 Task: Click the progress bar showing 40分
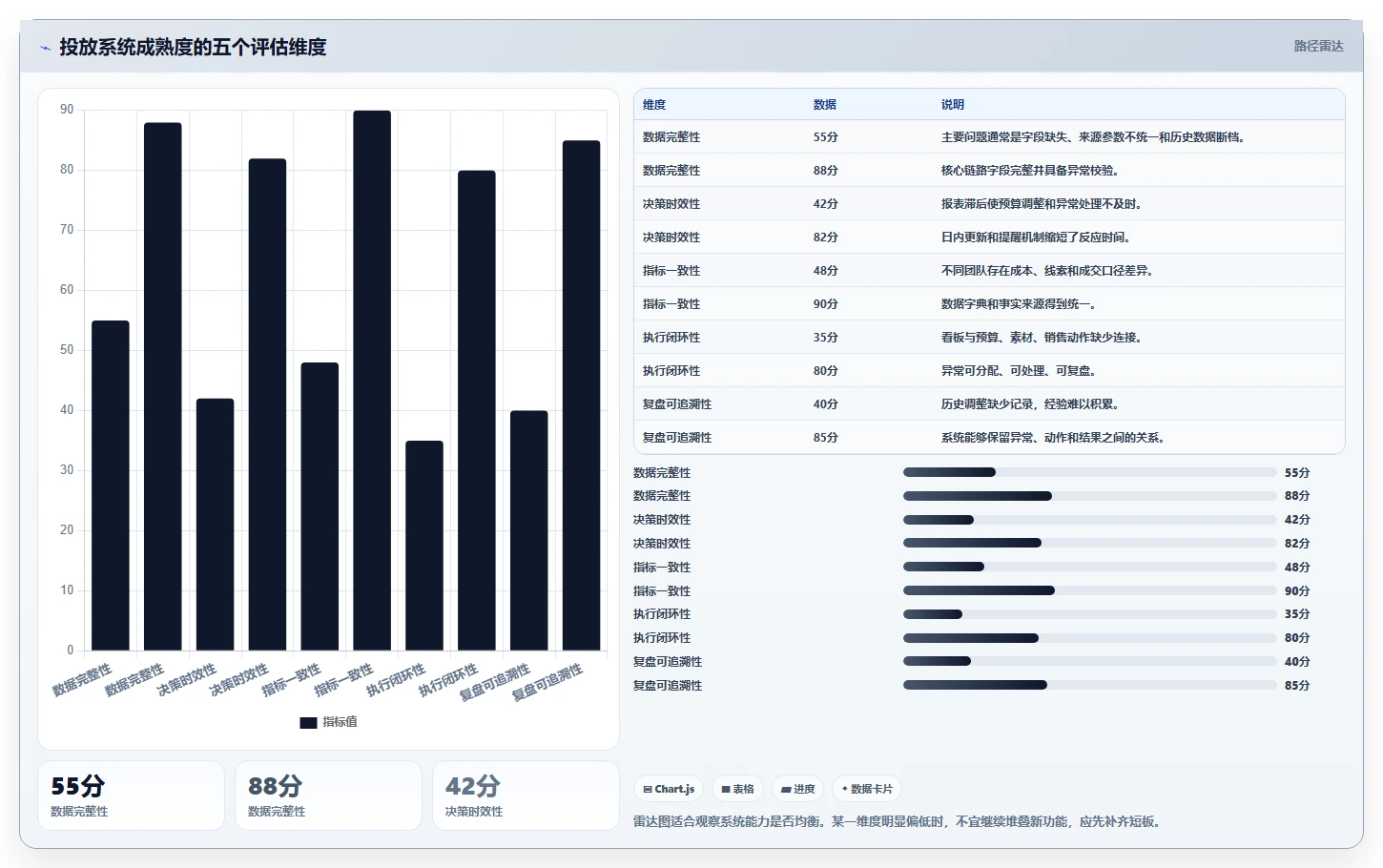[1089, 661]
